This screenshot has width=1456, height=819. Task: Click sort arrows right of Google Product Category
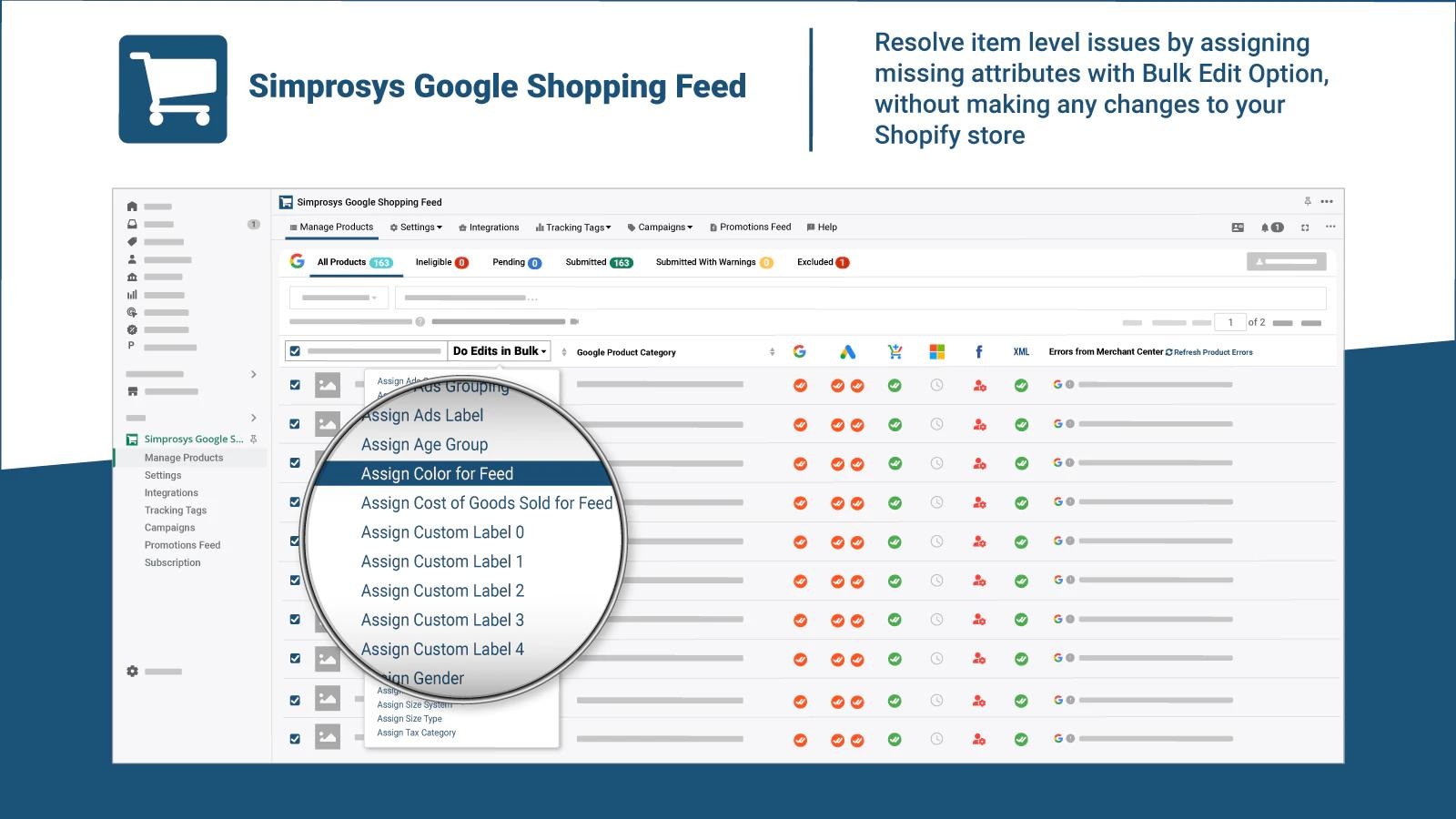click(772, 352)
